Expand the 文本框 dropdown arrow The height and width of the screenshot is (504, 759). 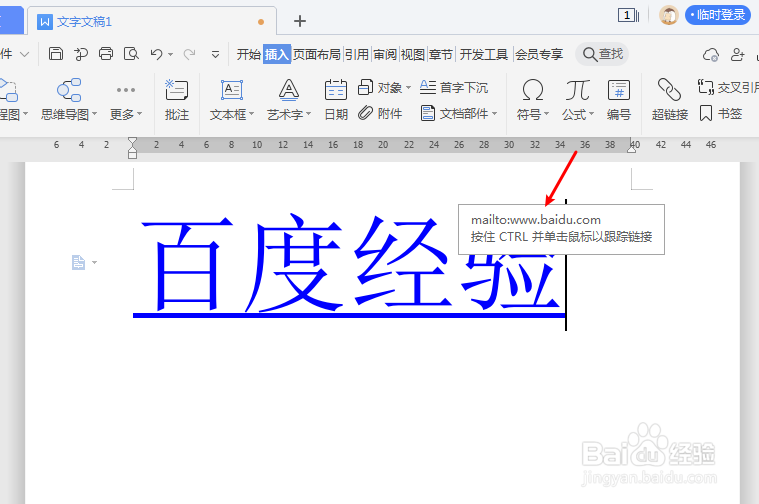pos(251,115)
